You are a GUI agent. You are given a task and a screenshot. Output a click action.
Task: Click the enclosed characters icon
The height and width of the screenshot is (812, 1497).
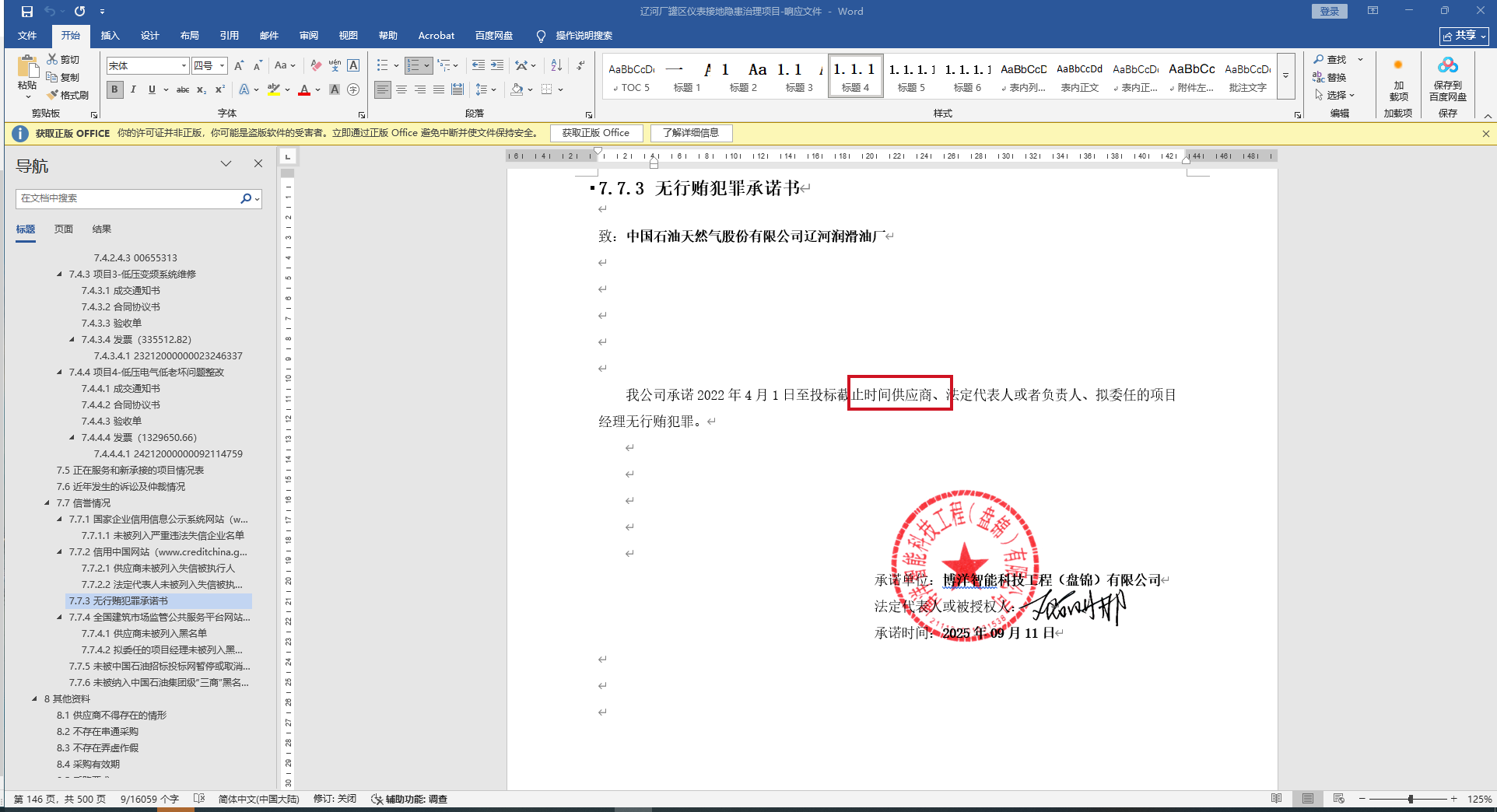point(353,89)
